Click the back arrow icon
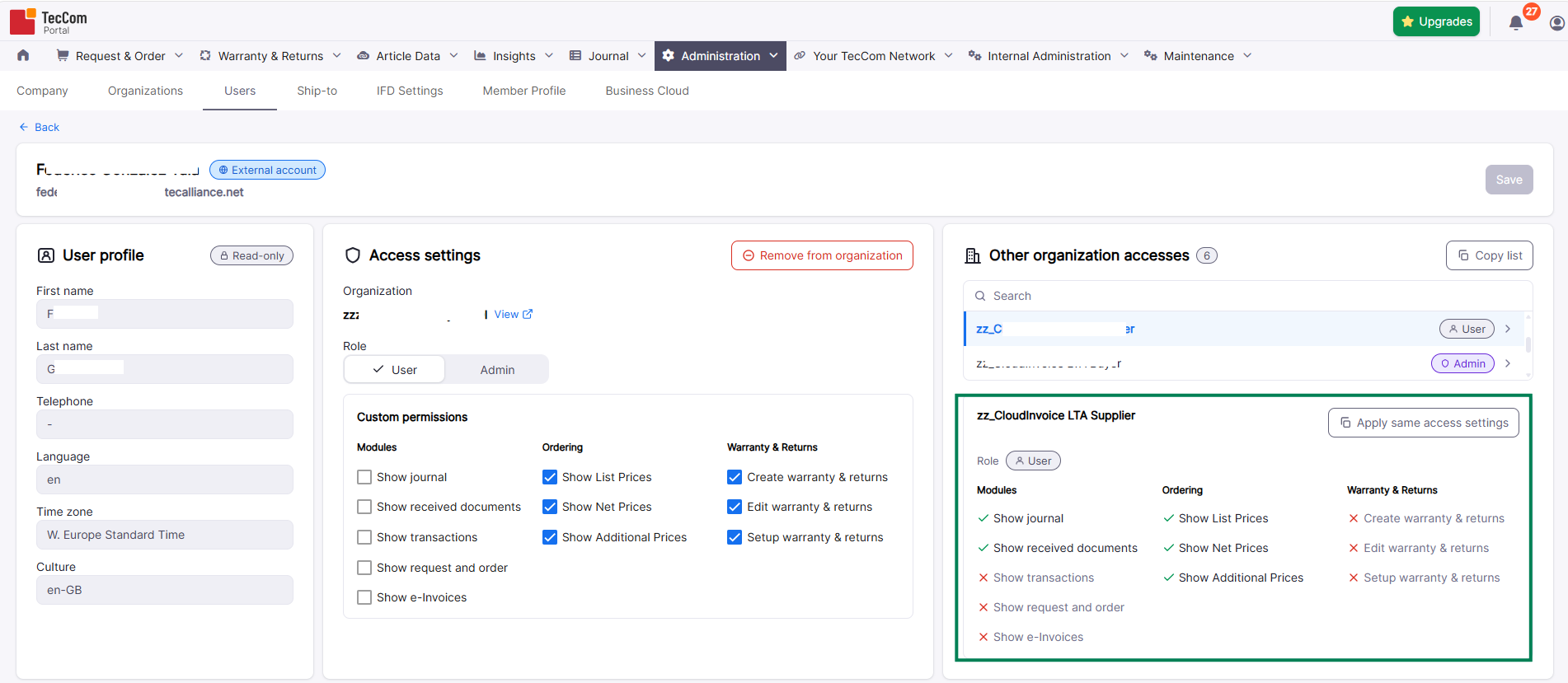 tap(24, 127)
